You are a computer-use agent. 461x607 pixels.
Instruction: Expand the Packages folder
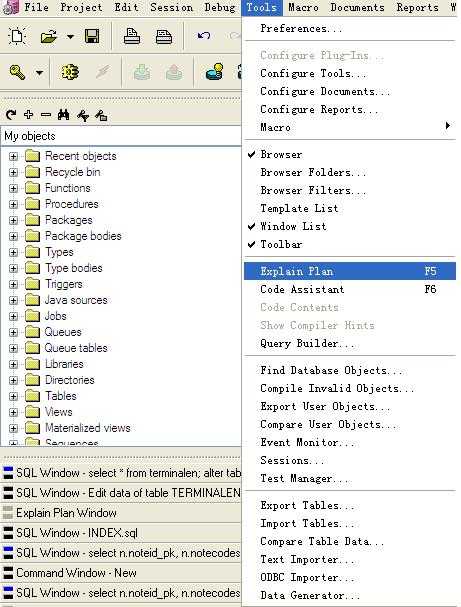pyautogui.click(x=13, y=220)
